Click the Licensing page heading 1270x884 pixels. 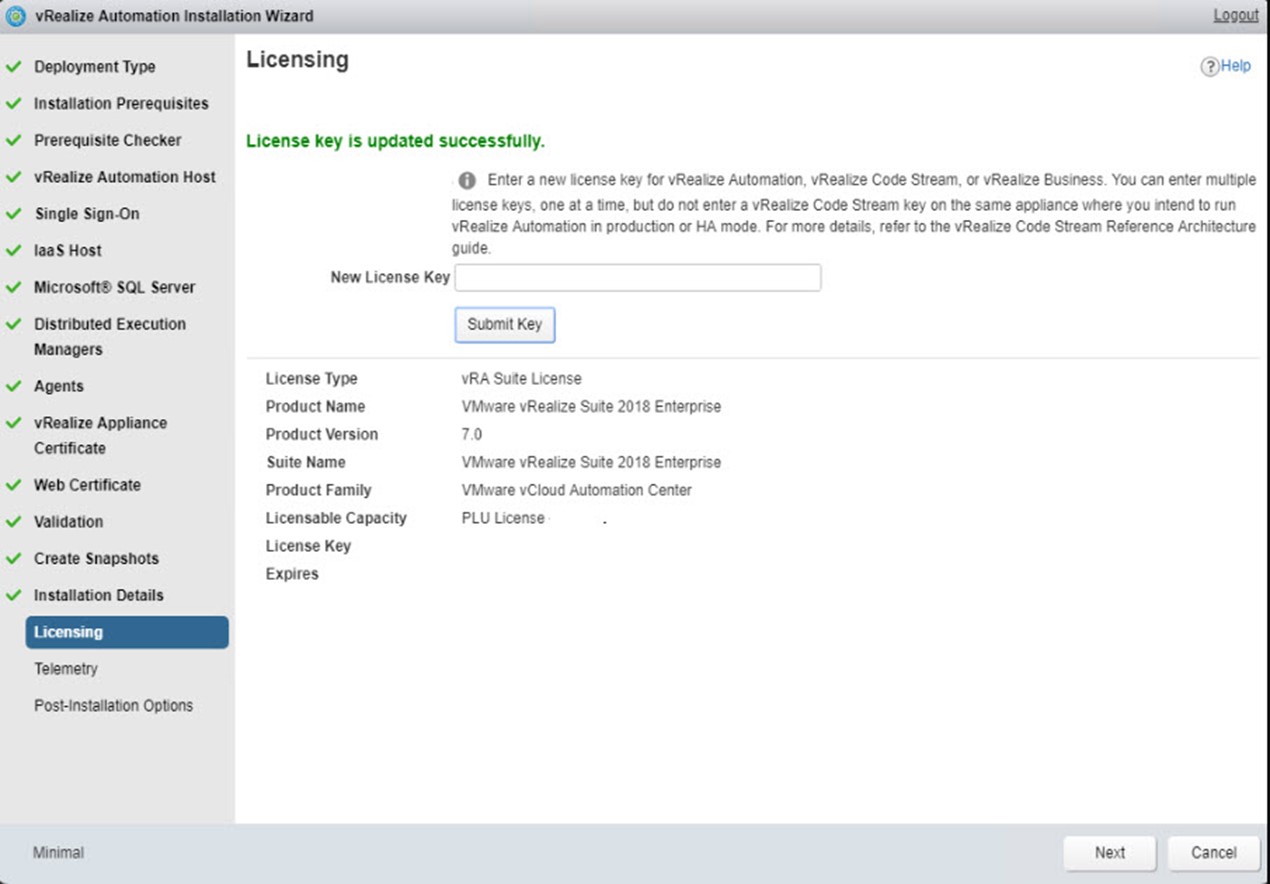pyautogui.click(x=297, y=60)
